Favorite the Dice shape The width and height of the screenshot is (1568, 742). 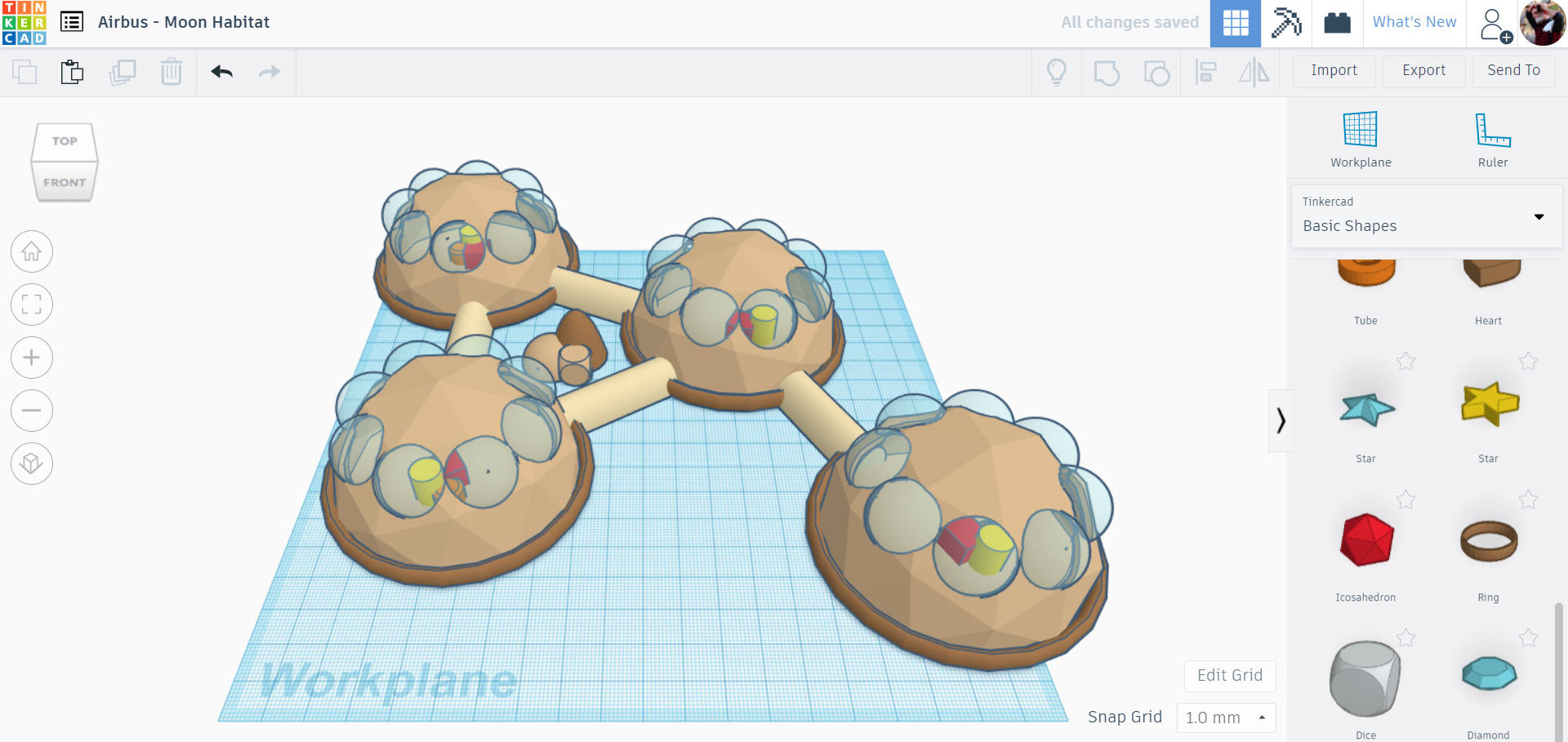tap(1405, 638)
